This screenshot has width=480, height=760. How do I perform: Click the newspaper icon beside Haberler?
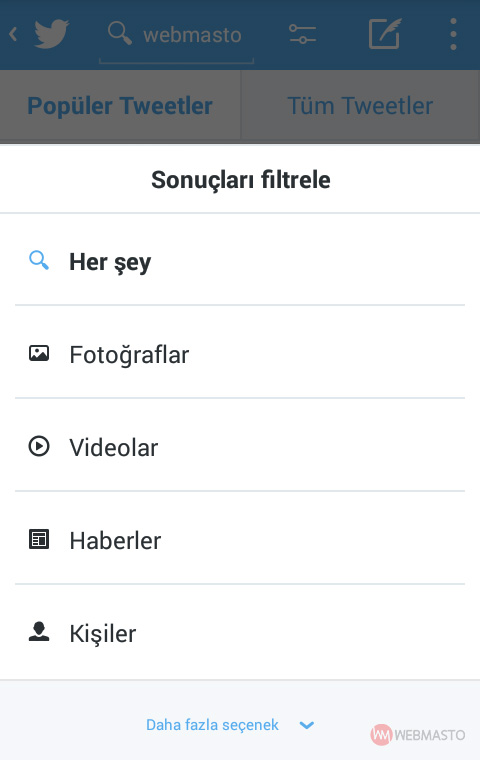39,539
